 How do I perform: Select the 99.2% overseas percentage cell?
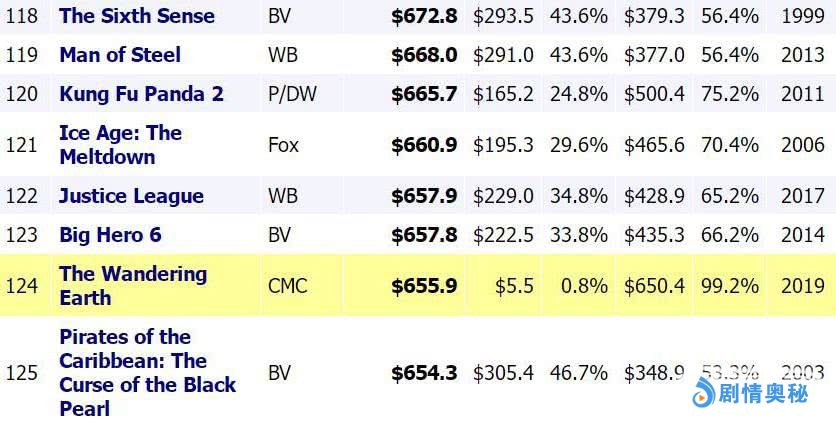(729, 286)
